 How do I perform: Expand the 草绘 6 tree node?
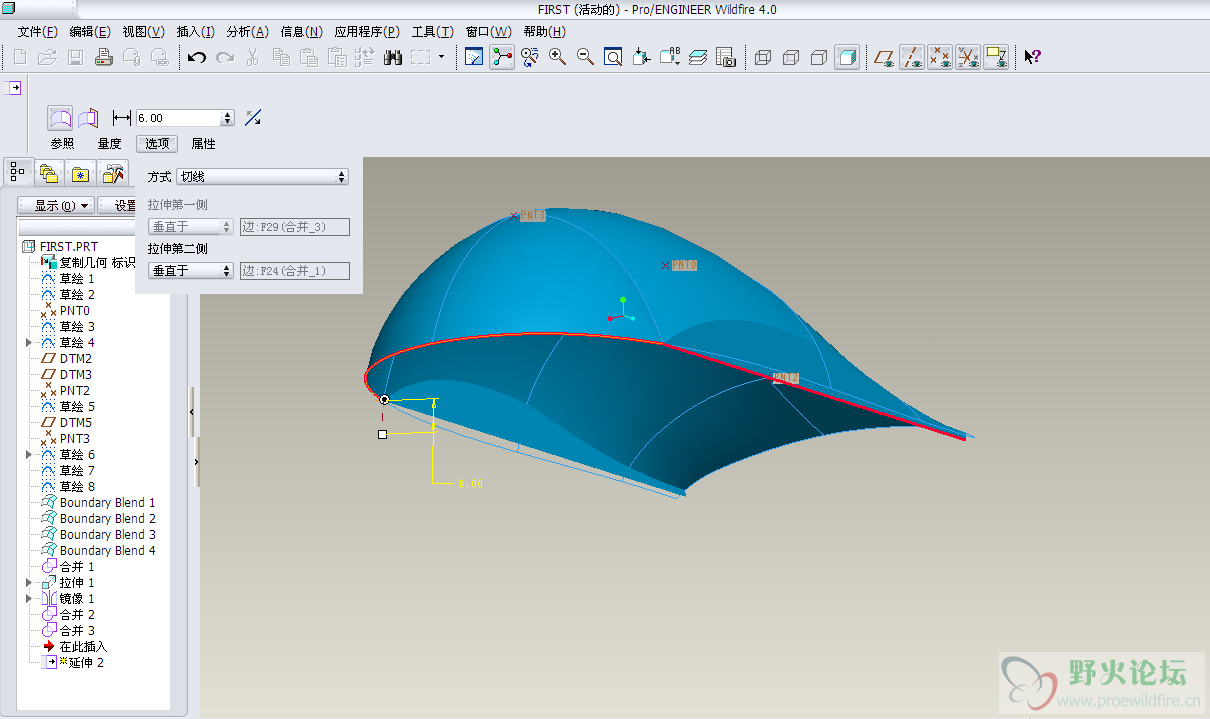[x=29, y=455]
